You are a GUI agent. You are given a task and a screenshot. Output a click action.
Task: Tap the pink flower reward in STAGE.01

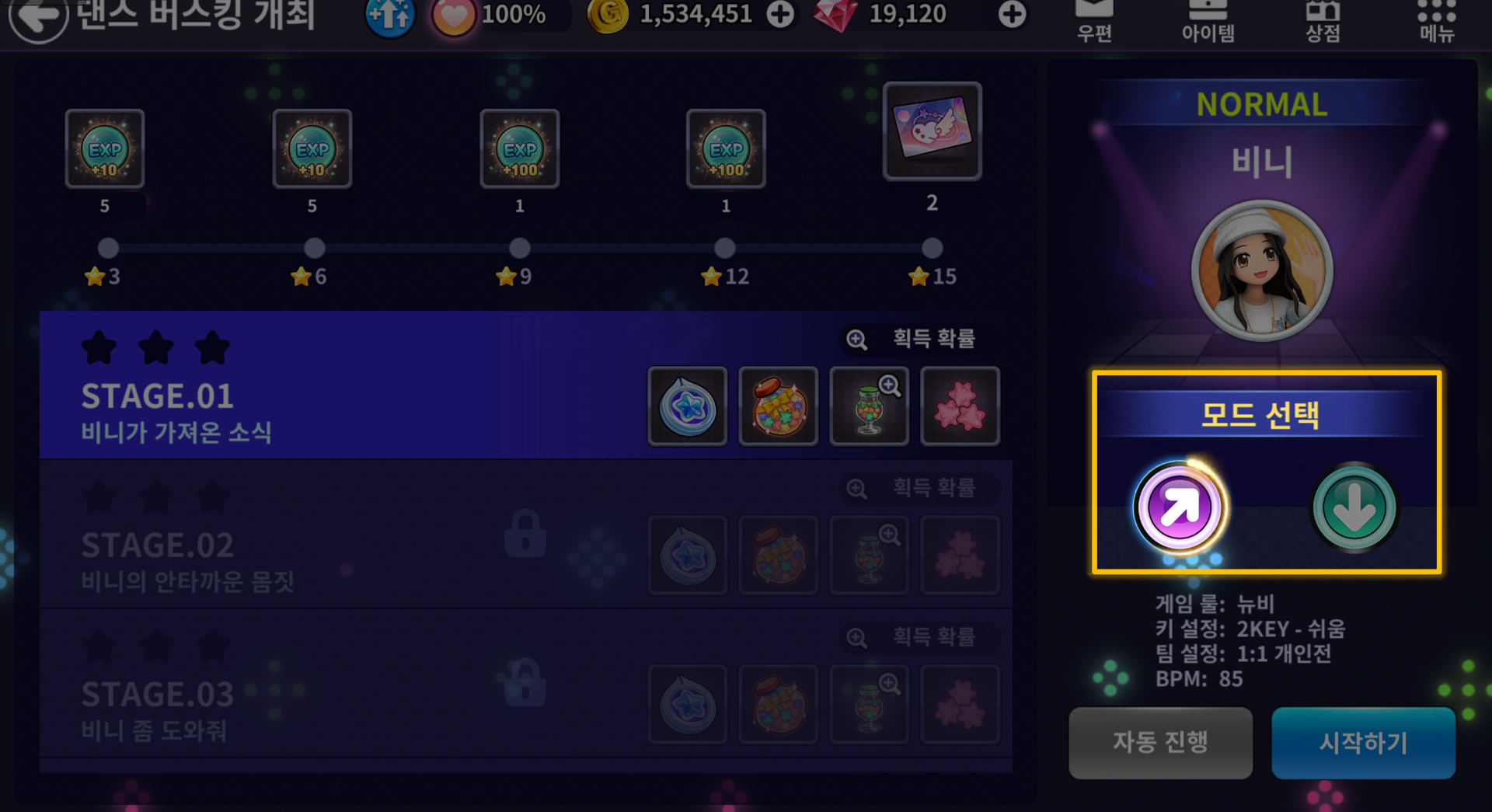tap(960, 406)
